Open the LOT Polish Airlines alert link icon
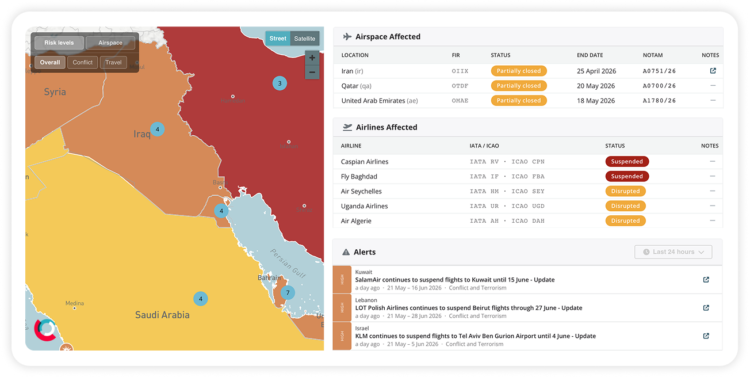The height and width of the screenshot is (377, 750). pyautogui.click(x=706, y=308)
